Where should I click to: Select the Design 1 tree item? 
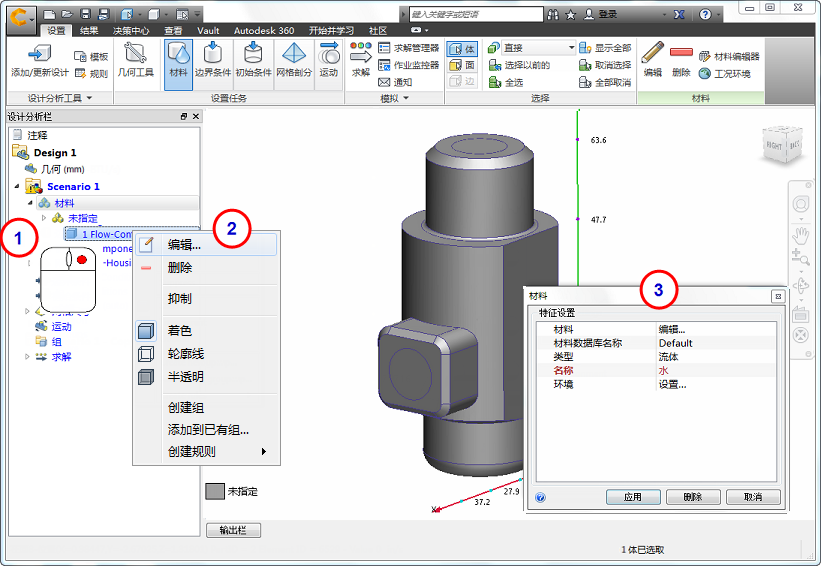tap(55, 152)
